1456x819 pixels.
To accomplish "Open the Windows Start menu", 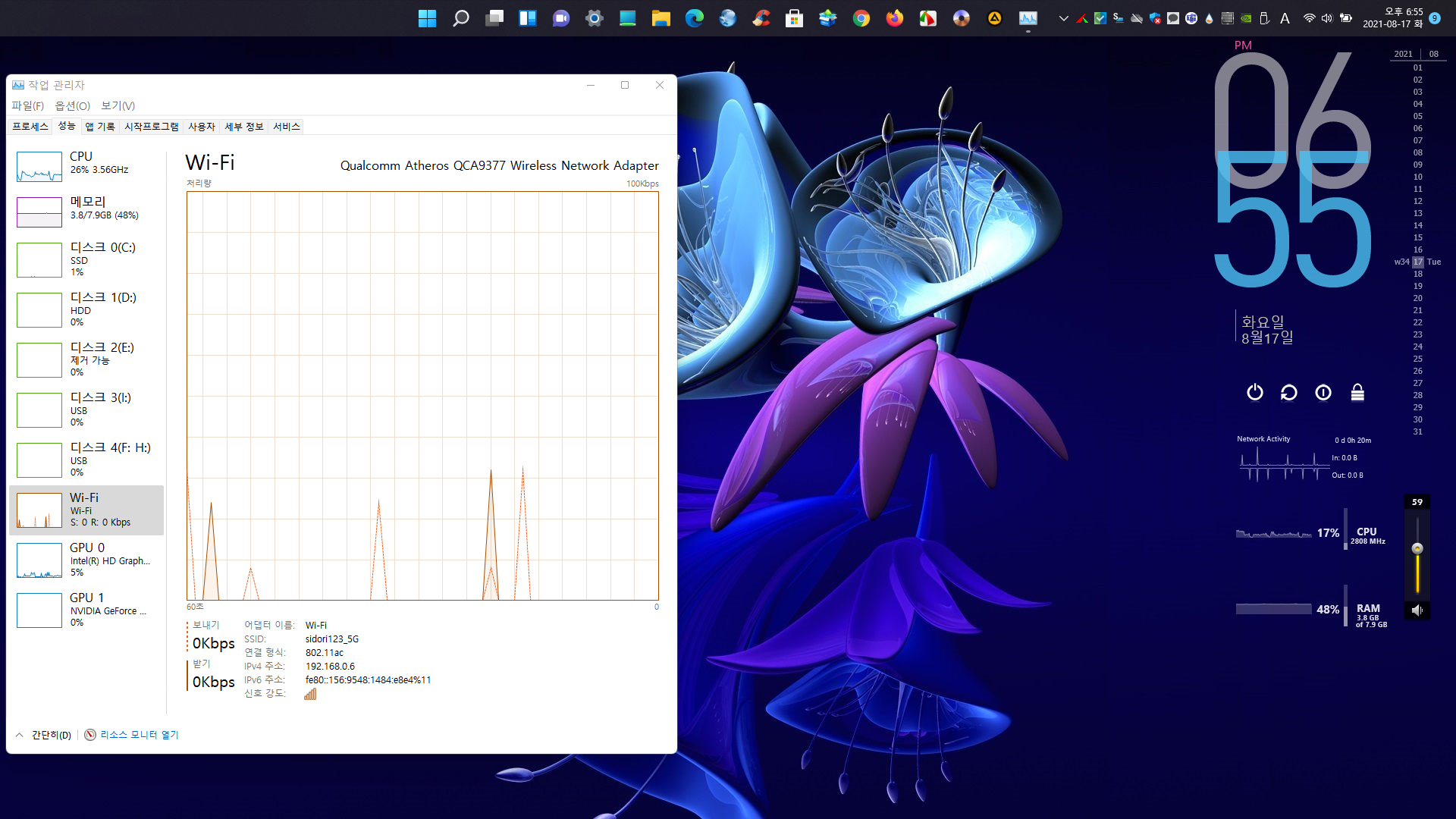I will [427, 18].
